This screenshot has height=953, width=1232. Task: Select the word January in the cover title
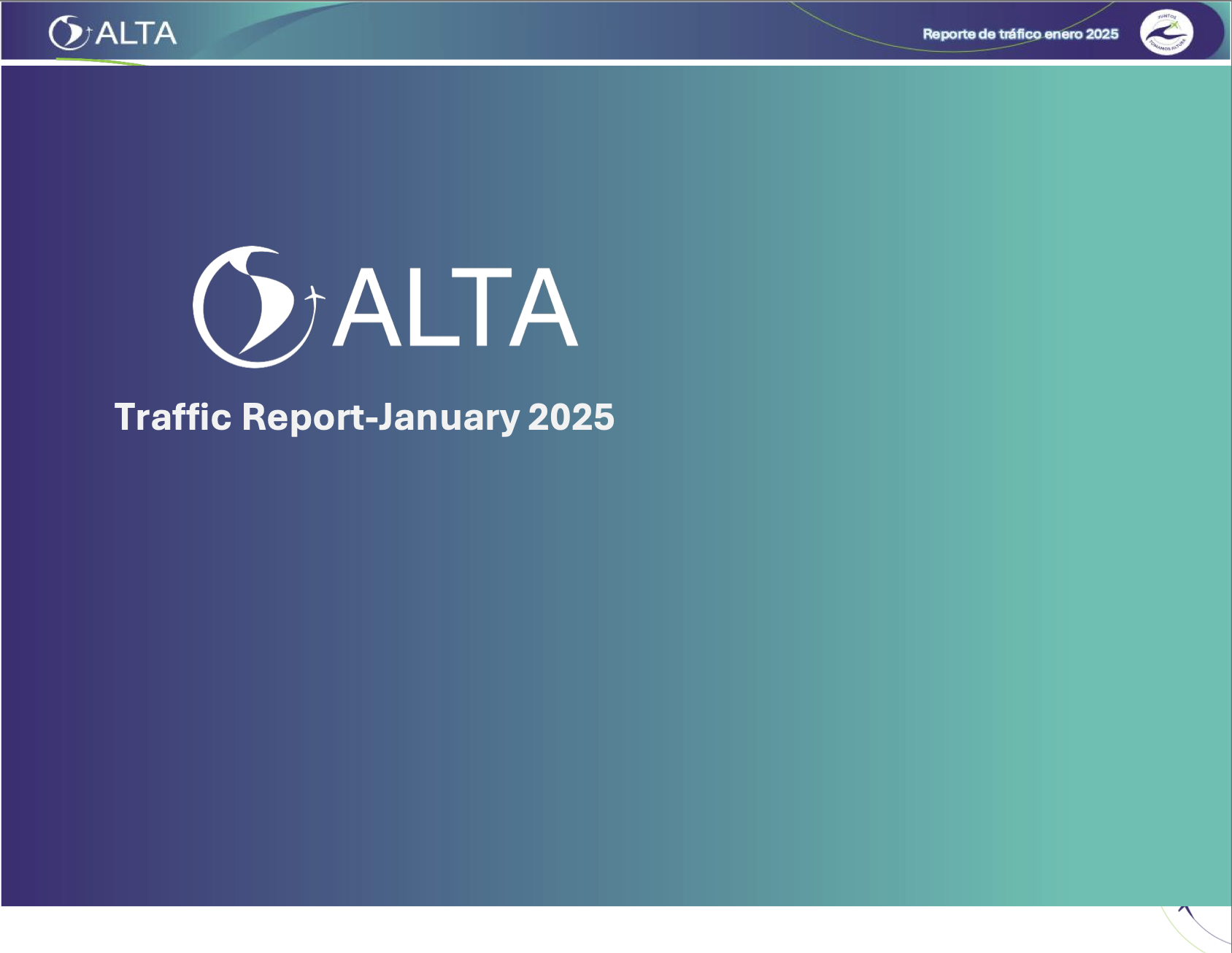tap(449, 417)
